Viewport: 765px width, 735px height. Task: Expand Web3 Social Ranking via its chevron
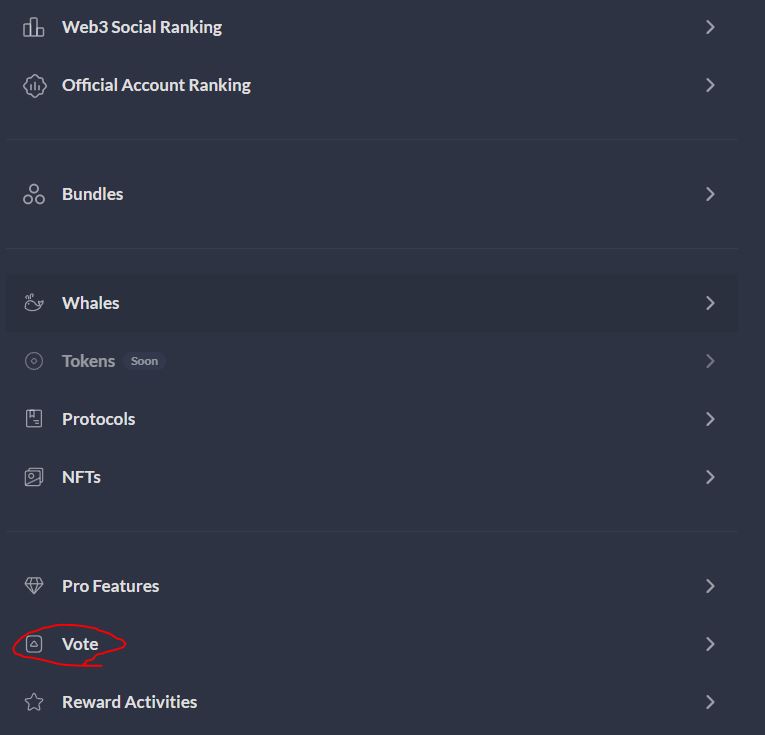click(710, 27)
